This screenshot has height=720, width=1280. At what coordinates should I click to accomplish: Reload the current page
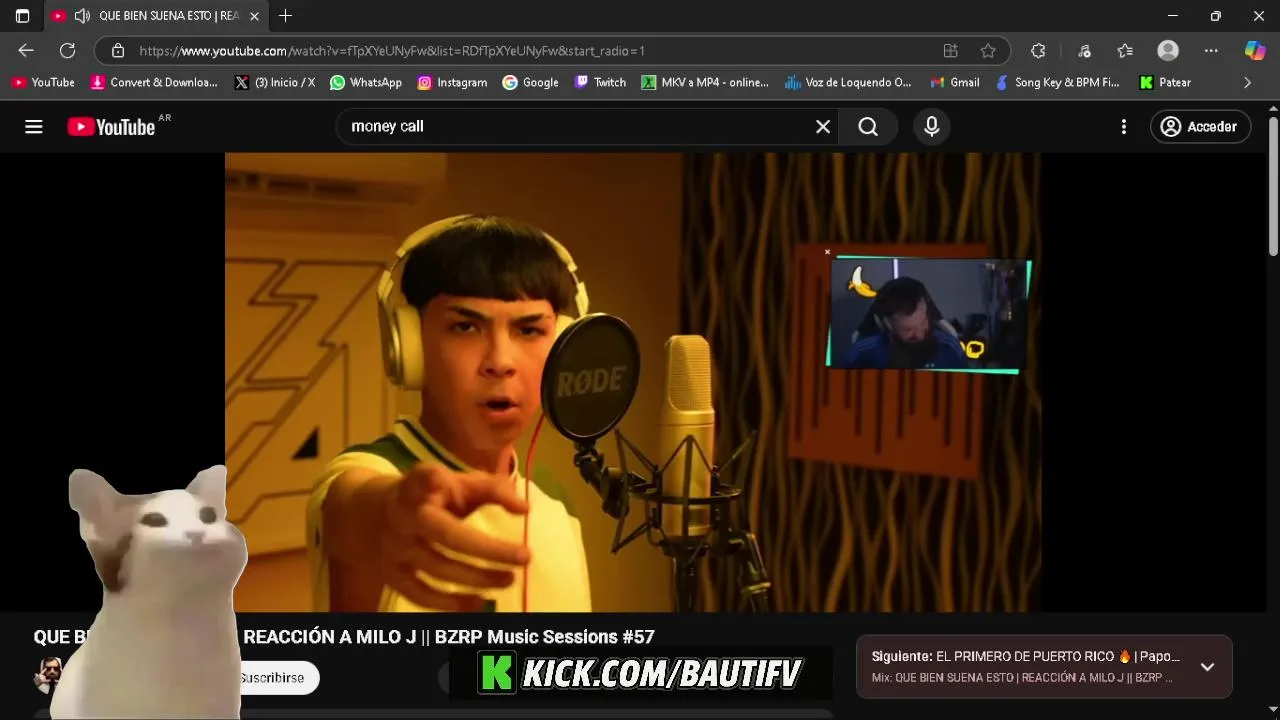tap(67, 51)
